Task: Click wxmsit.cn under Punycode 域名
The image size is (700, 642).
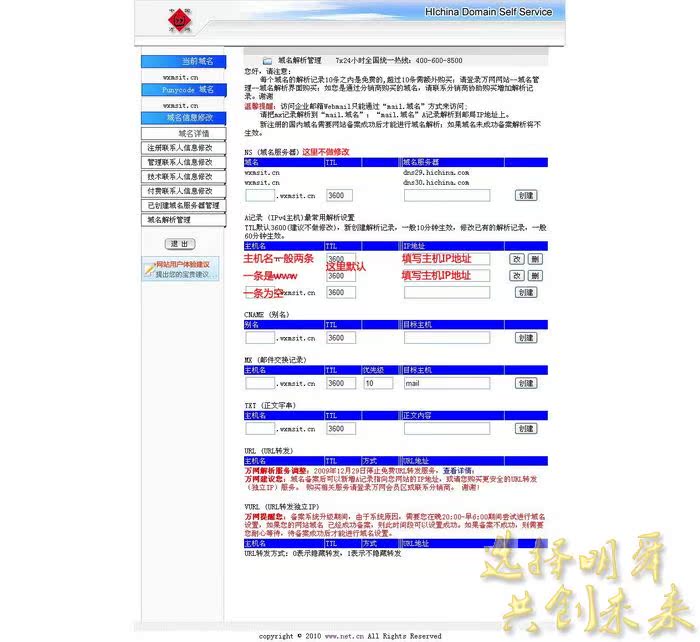Action: 180,106
